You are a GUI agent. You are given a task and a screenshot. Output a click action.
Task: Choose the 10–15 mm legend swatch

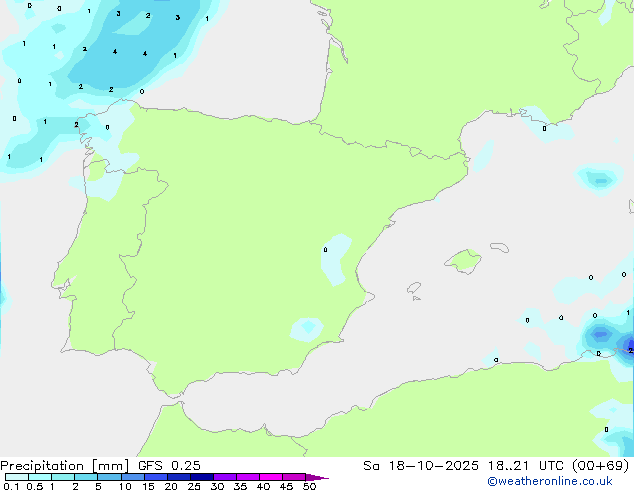coord(132,477)
